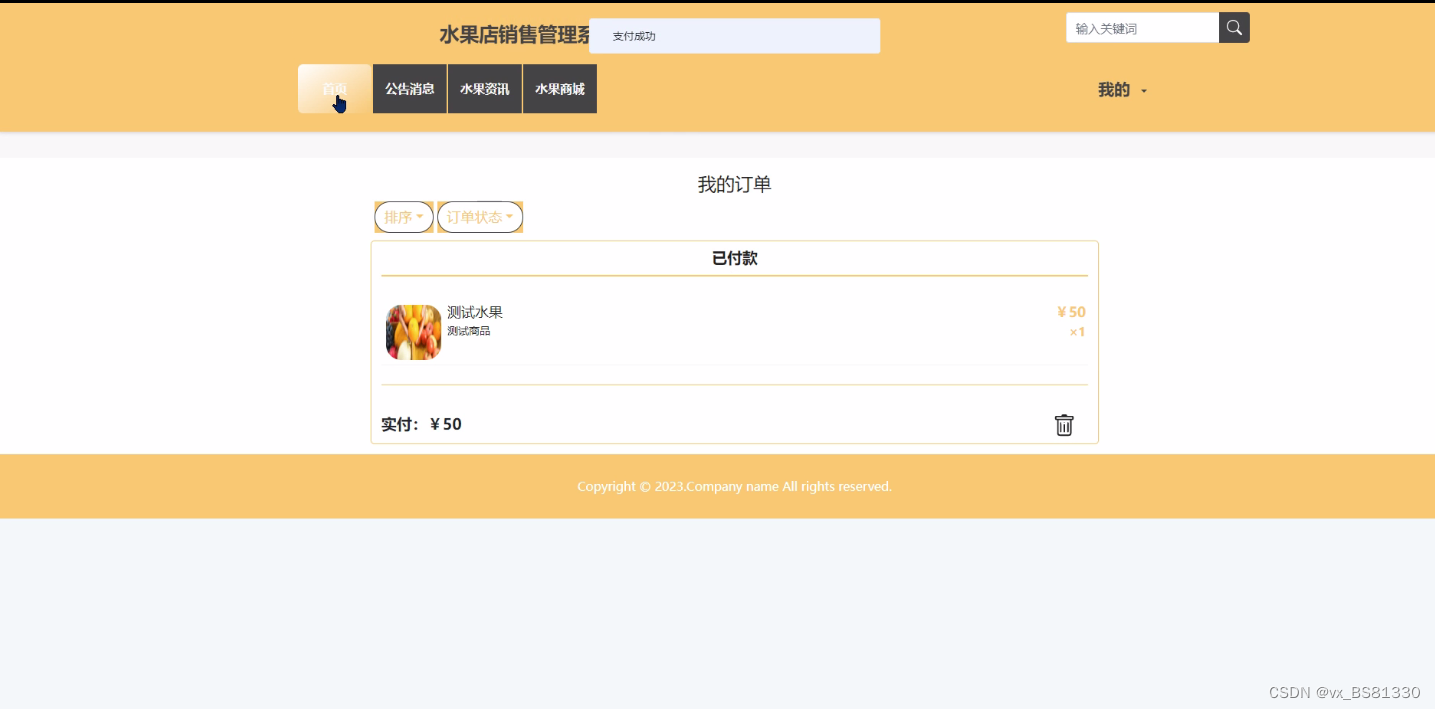The width and height of the screenshot is (1435, 709).
Task: Expand the 我的 account menu
Action: [1122, 90]
